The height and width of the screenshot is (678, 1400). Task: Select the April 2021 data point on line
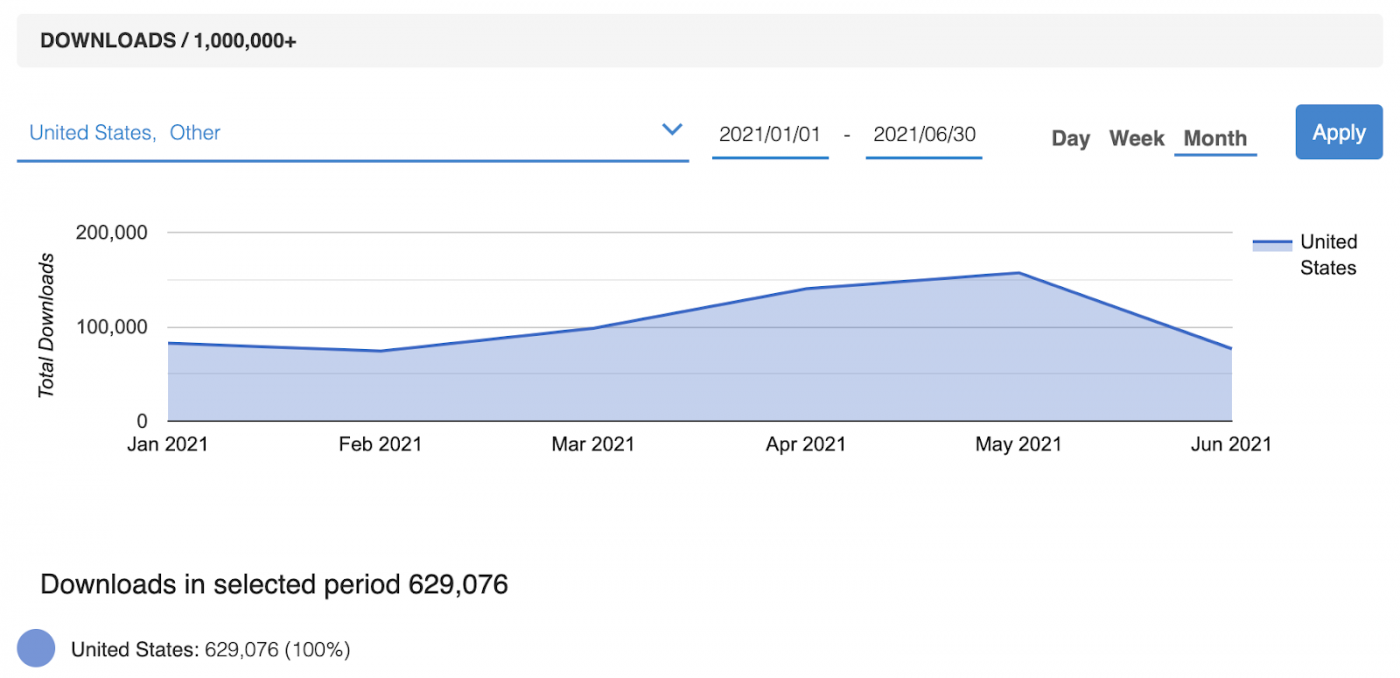806,289
